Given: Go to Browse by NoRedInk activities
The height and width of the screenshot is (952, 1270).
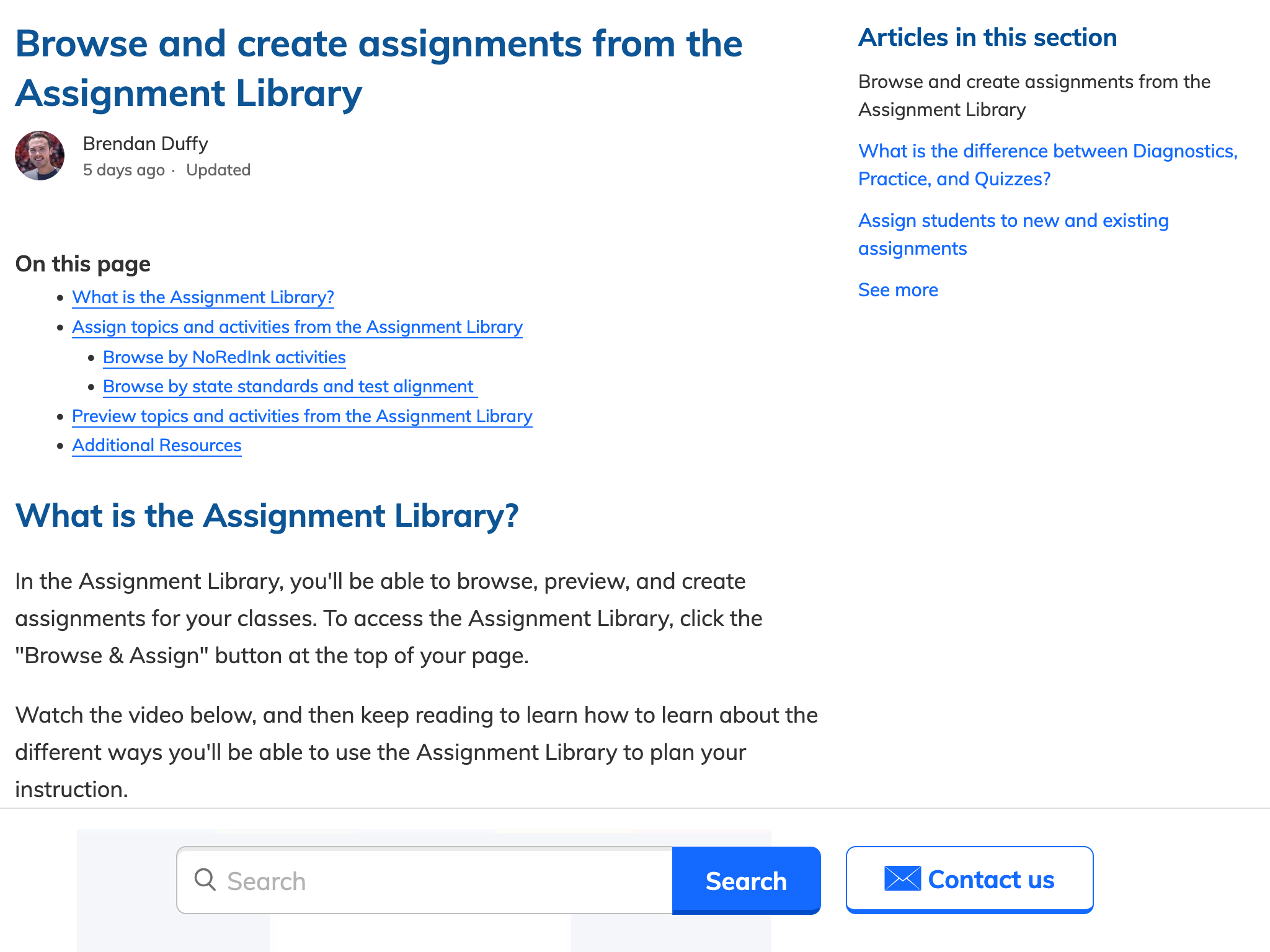Looking at the screenshot, I should [x=224, y=358].
